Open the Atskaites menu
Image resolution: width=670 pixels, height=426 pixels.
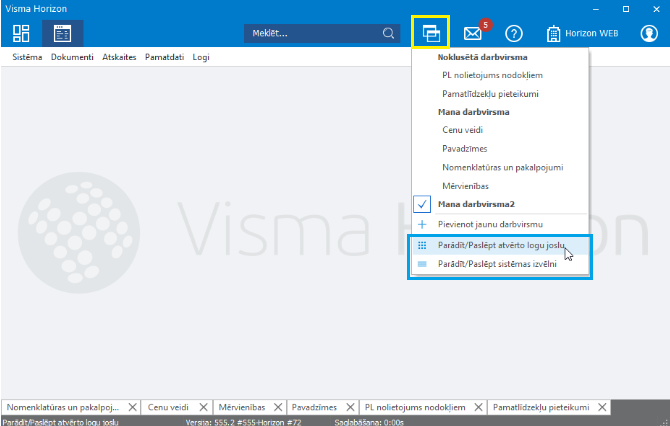click(119, 57)
